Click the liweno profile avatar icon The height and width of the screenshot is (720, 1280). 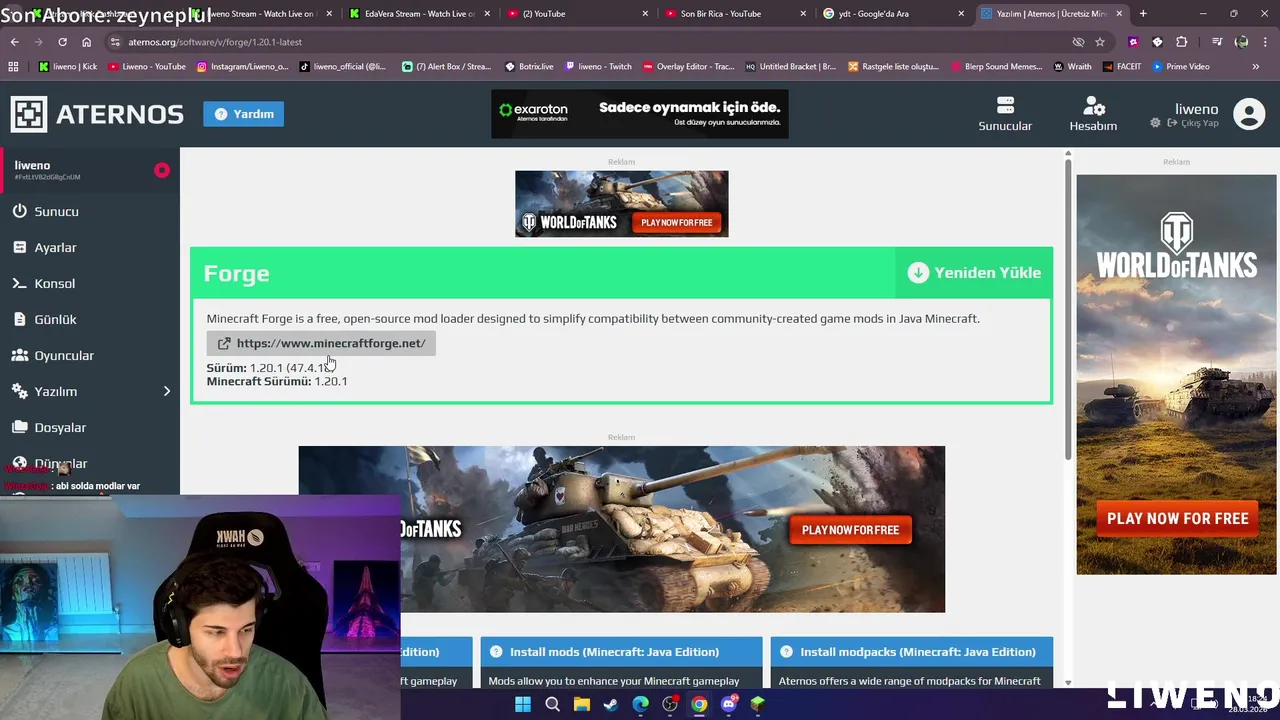coord(1249,114)
